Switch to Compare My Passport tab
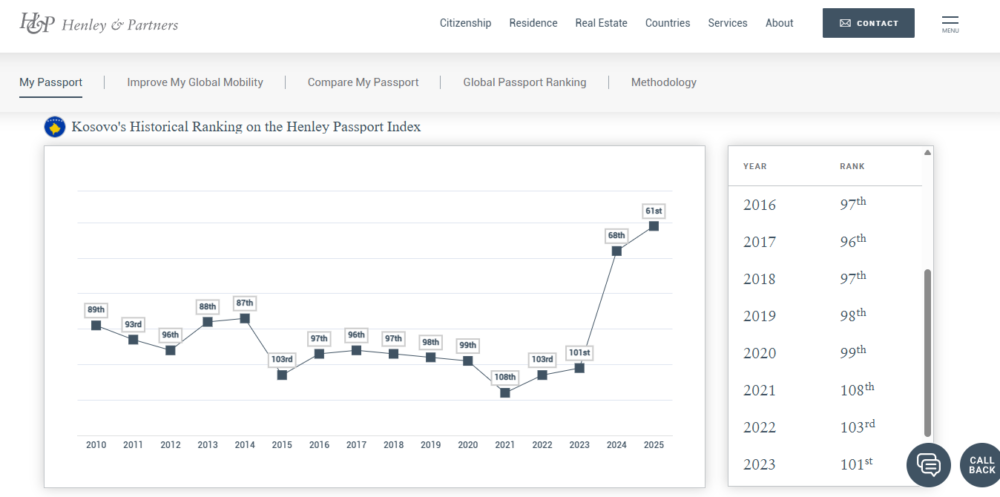The image size is (1000, 497). [x=363, y=82]
